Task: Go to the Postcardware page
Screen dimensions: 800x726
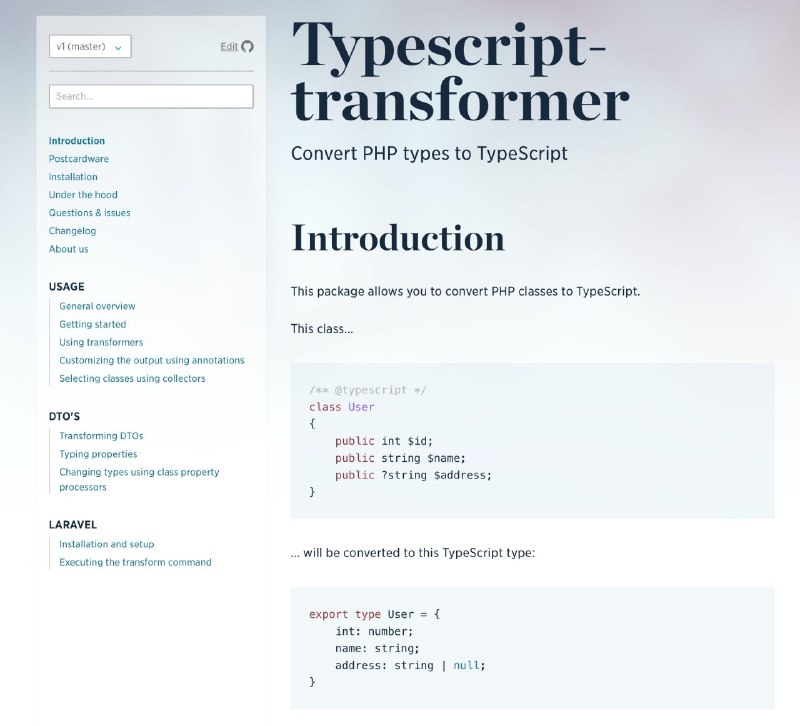Action: pyautogui.click(x=79, y=159)
